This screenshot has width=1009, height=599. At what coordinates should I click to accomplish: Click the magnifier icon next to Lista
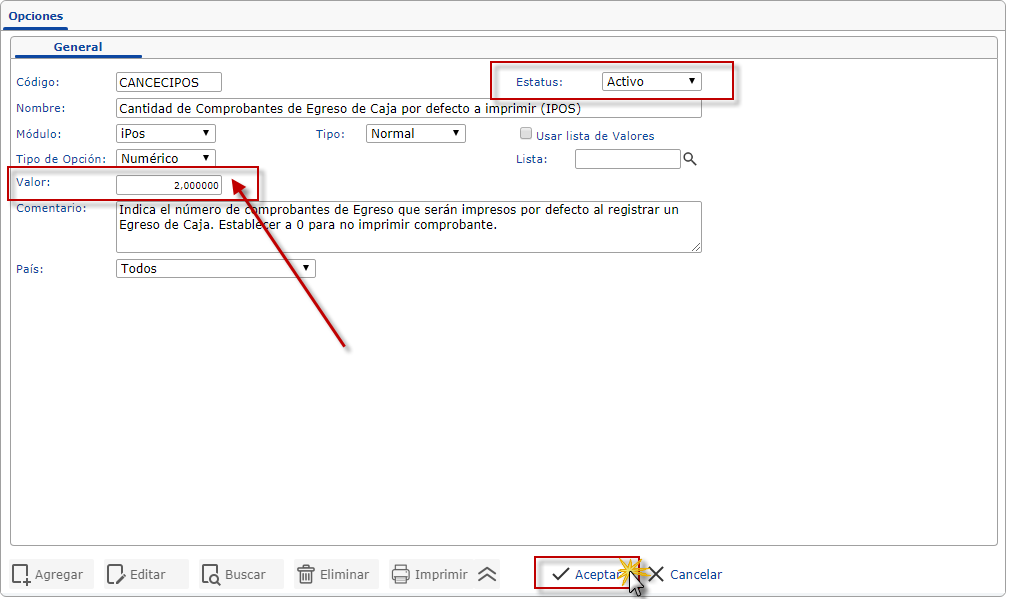coord(690,159)
